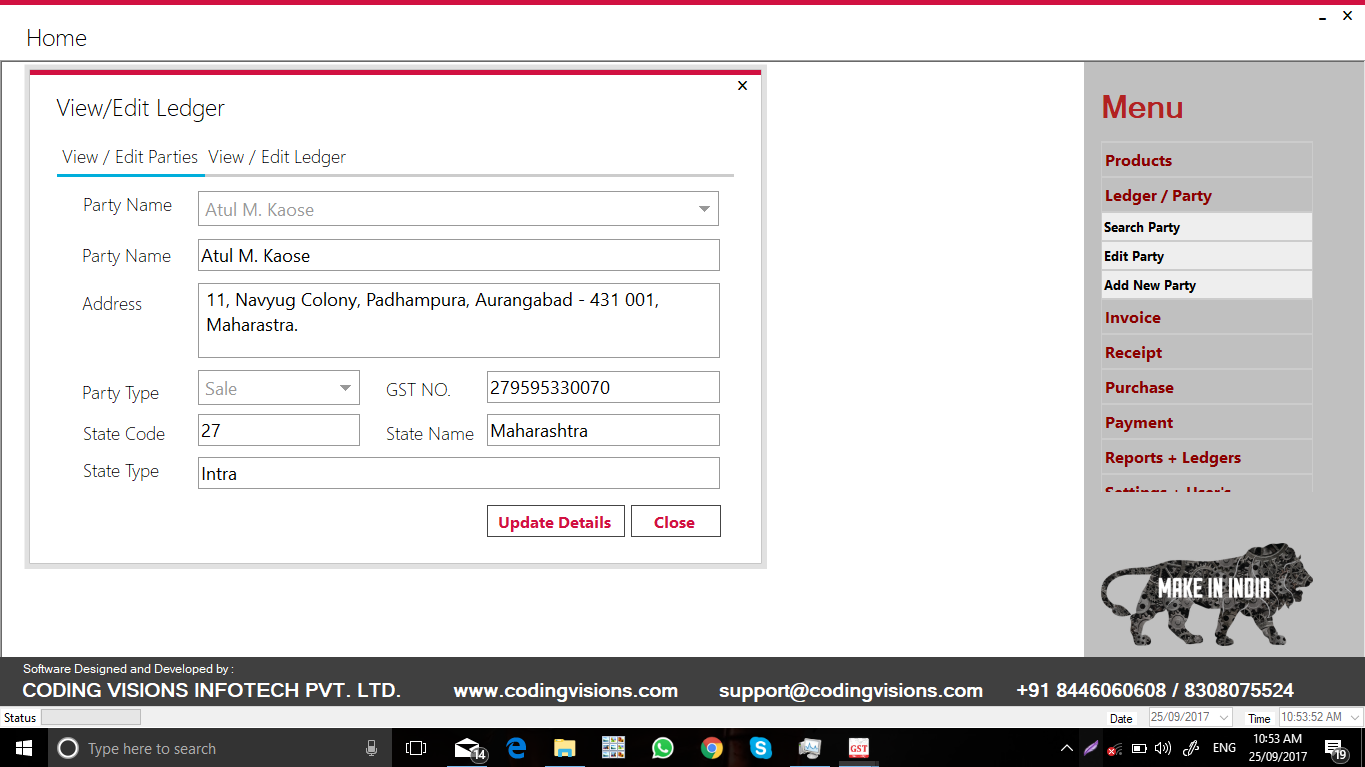The width and height of the screenshot is (1365, 767).
Task: Switch to the View / Edit Ledger tab
Action: coord(277,157)
